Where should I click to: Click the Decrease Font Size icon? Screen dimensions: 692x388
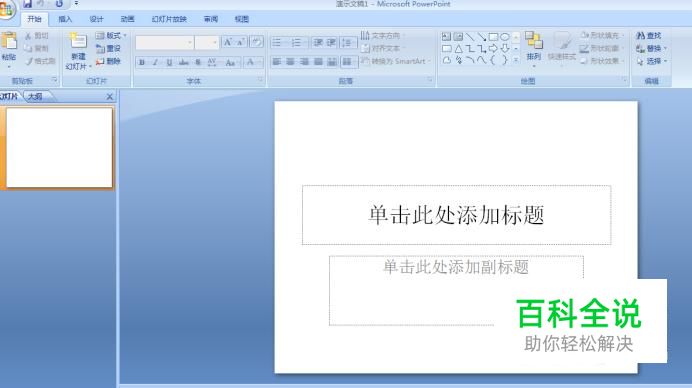click(241, 42)
